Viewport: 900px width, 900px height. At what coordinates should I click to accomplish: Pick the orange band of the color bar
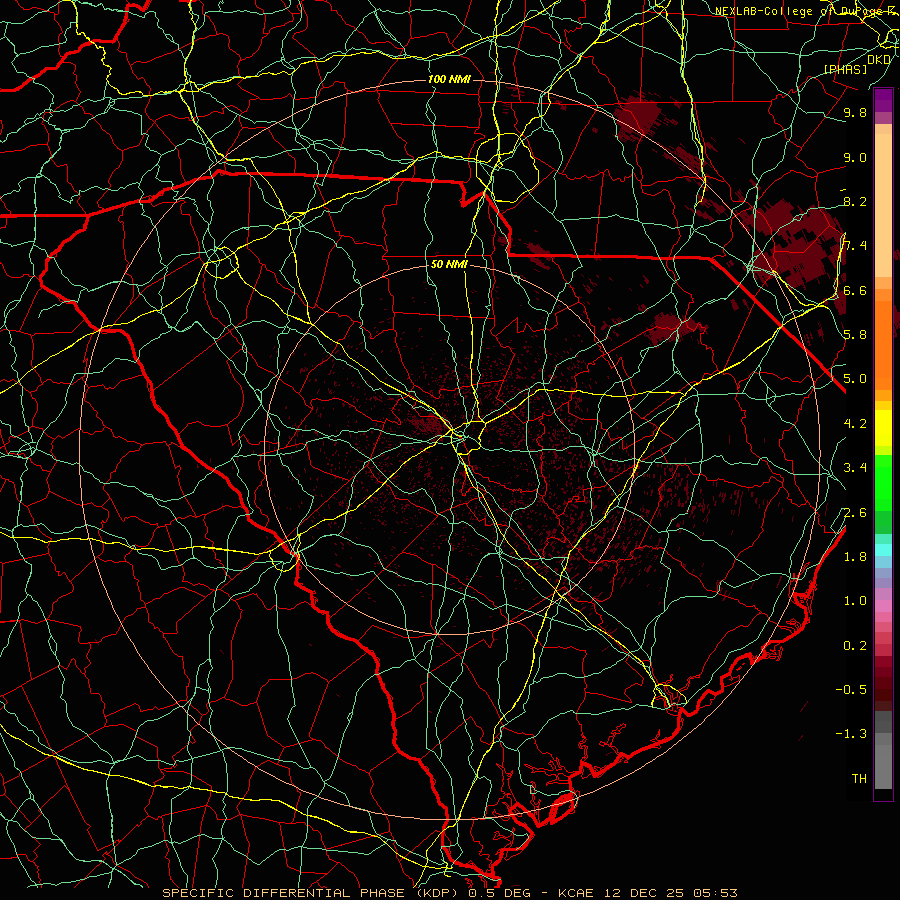(x=883, y=346)
